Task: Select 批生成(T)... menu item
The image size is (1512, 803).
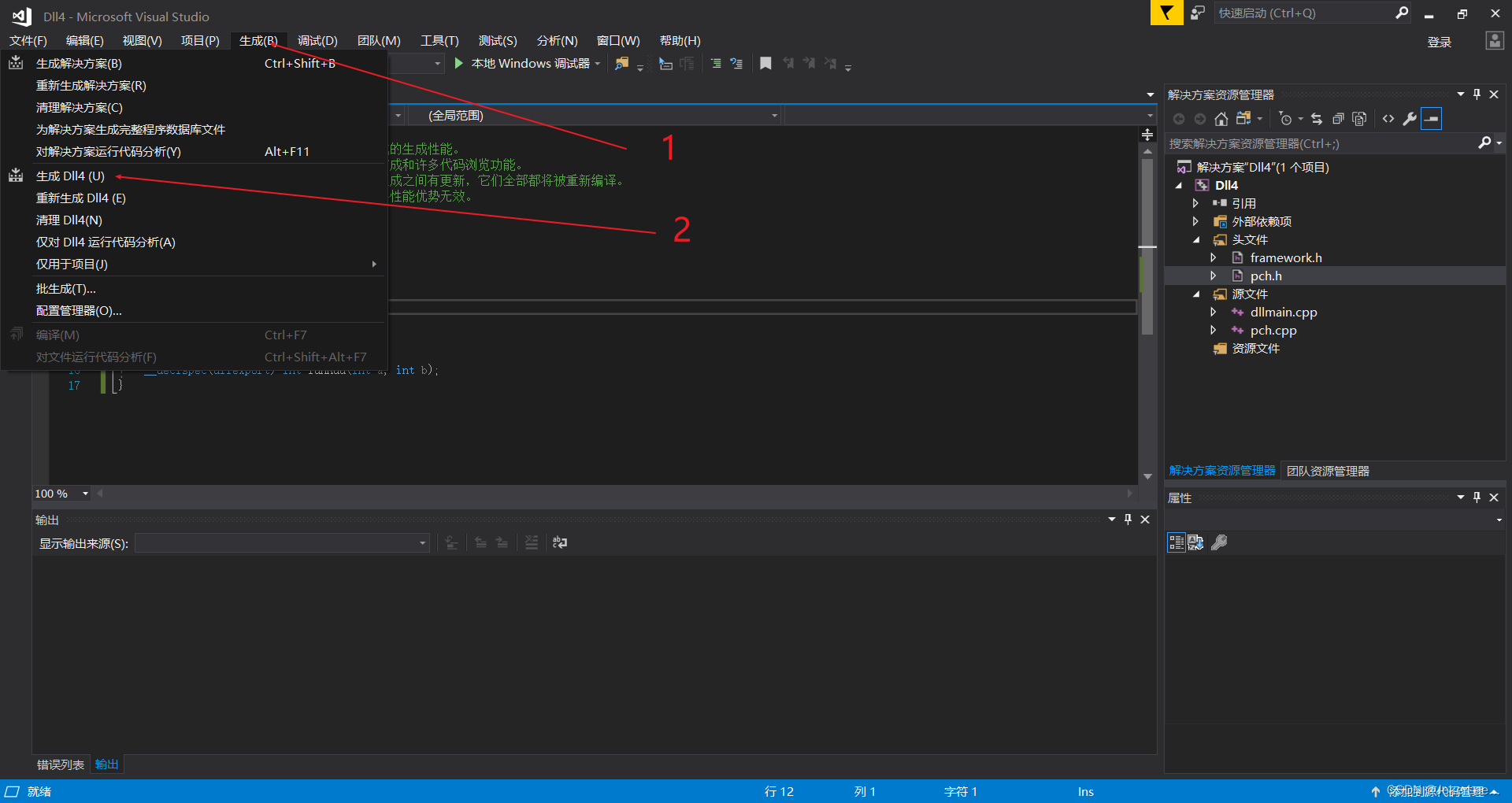Action: click(195, 288)
